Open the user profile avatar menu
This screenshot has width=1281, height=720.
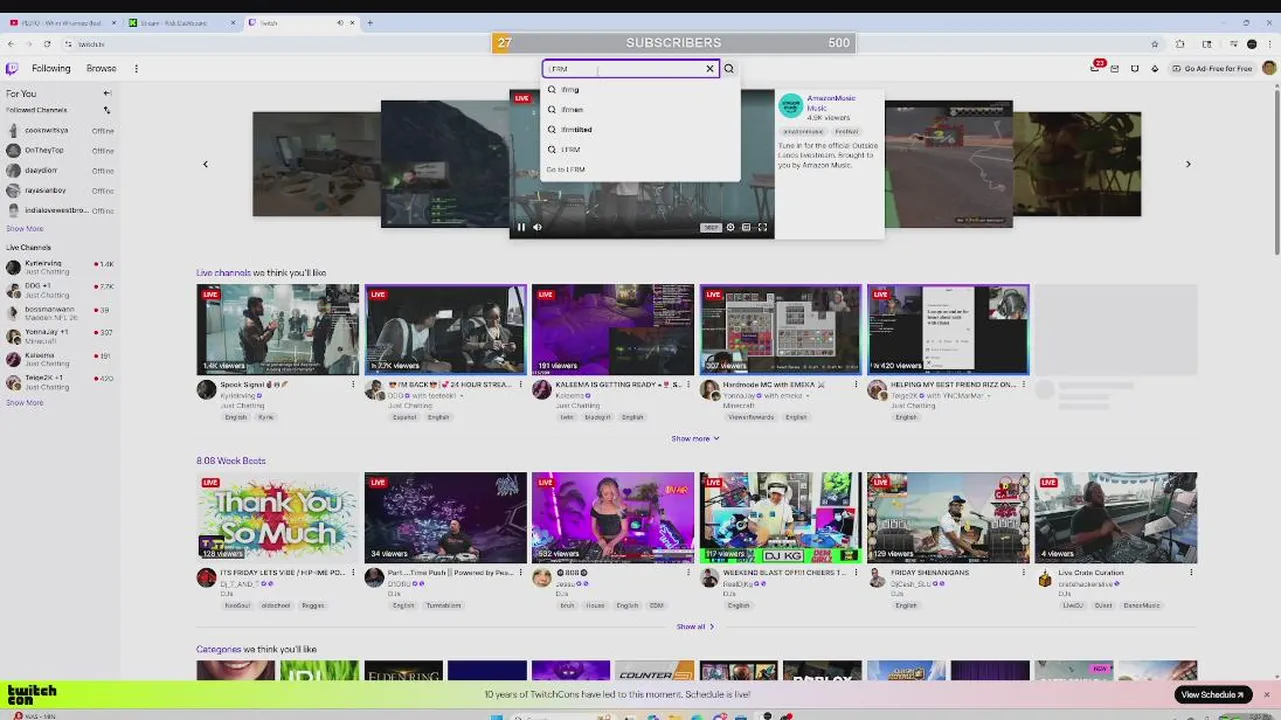pyautogui.click(x=1269, y=68)
